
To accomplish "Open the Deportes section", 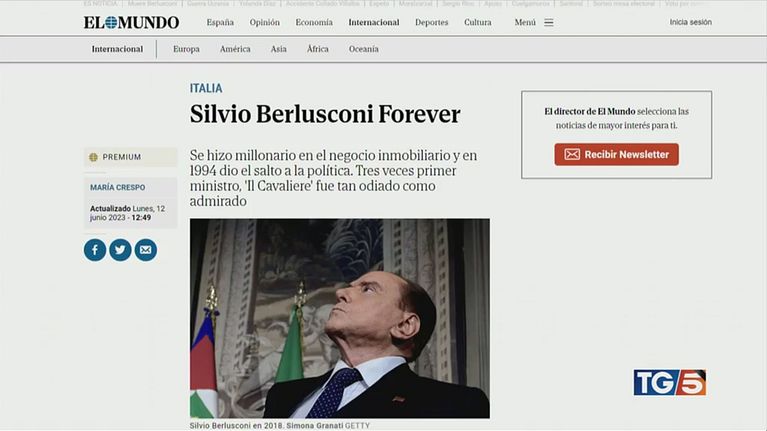I will [431, 23].
